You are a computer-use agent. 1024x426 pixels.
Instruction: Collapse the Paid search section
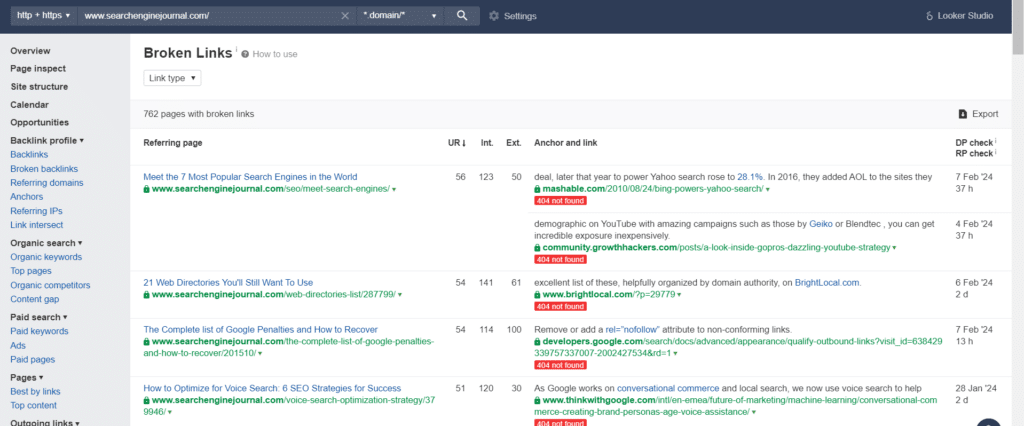pyautogui.click(x=39, y=317)
